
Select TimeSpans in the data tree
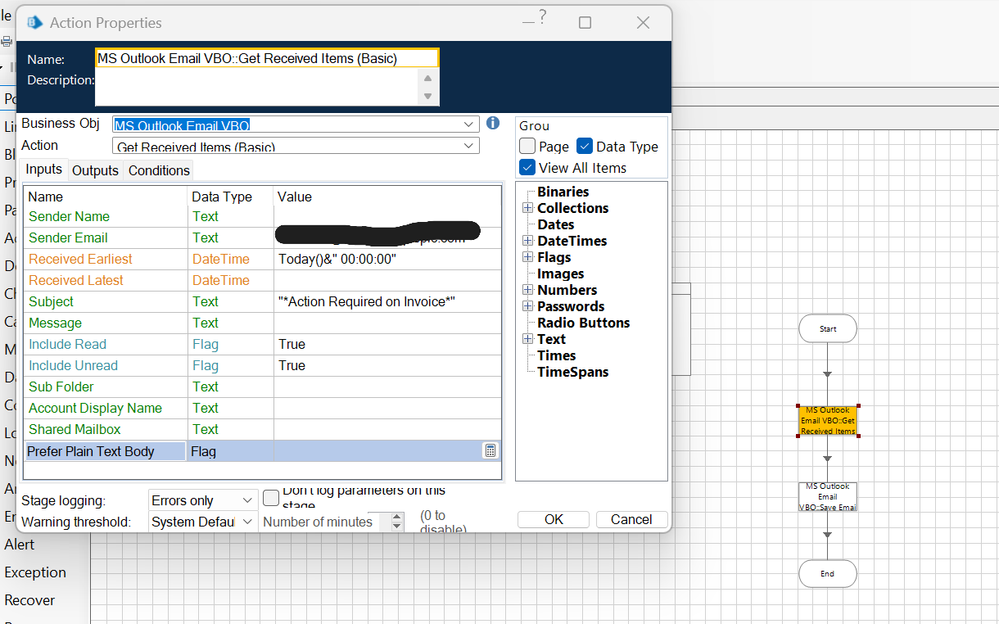click(573, 372)
